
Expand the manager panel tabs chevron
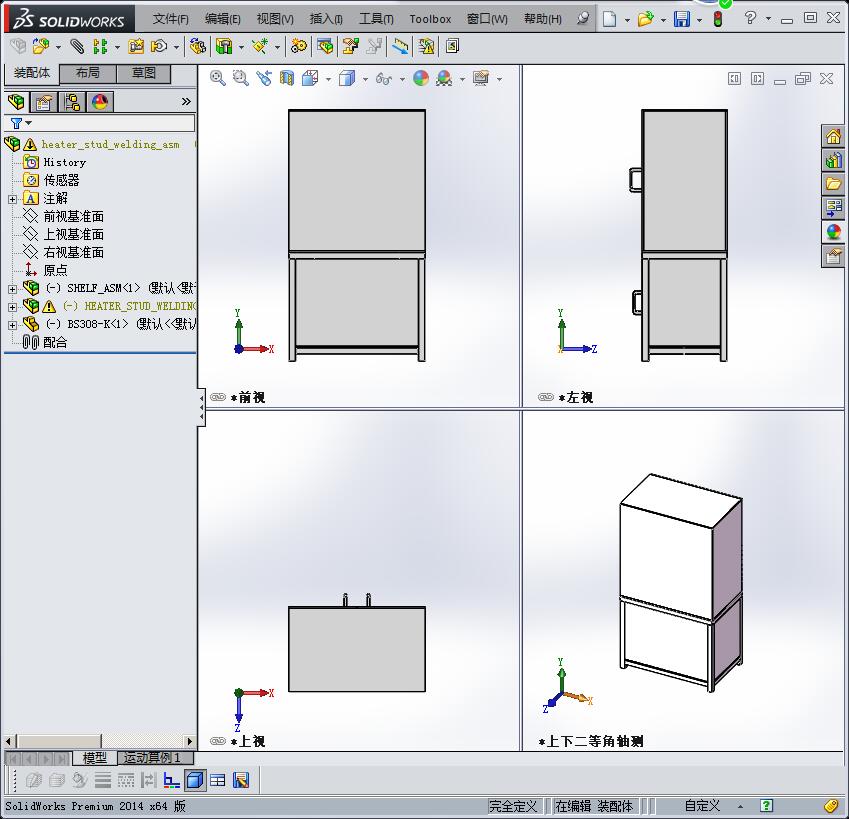(x=186, y=101)
